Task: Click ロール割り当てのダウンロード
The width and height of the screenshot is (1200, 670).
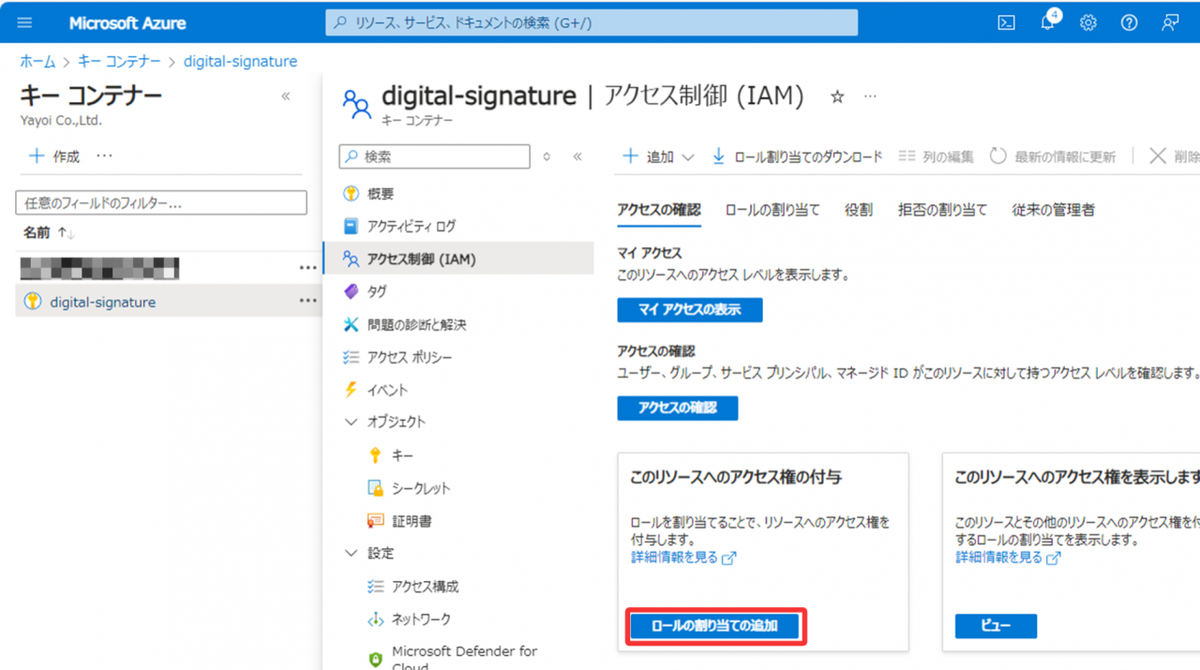Action: pyautogui.click(x=797, y=156)
